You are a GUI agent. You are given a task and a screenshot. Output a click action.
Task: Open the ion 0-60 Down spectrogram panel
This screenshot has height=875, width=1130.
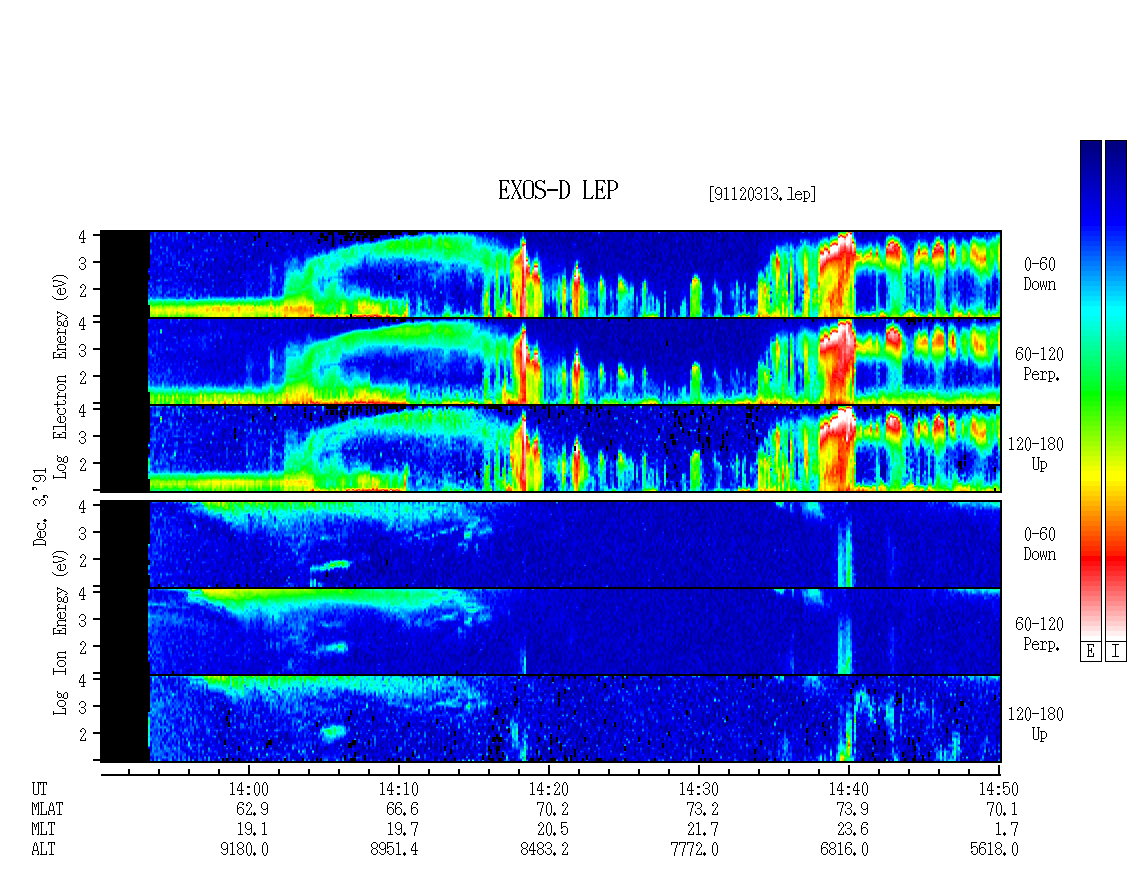tap(551, 544)
